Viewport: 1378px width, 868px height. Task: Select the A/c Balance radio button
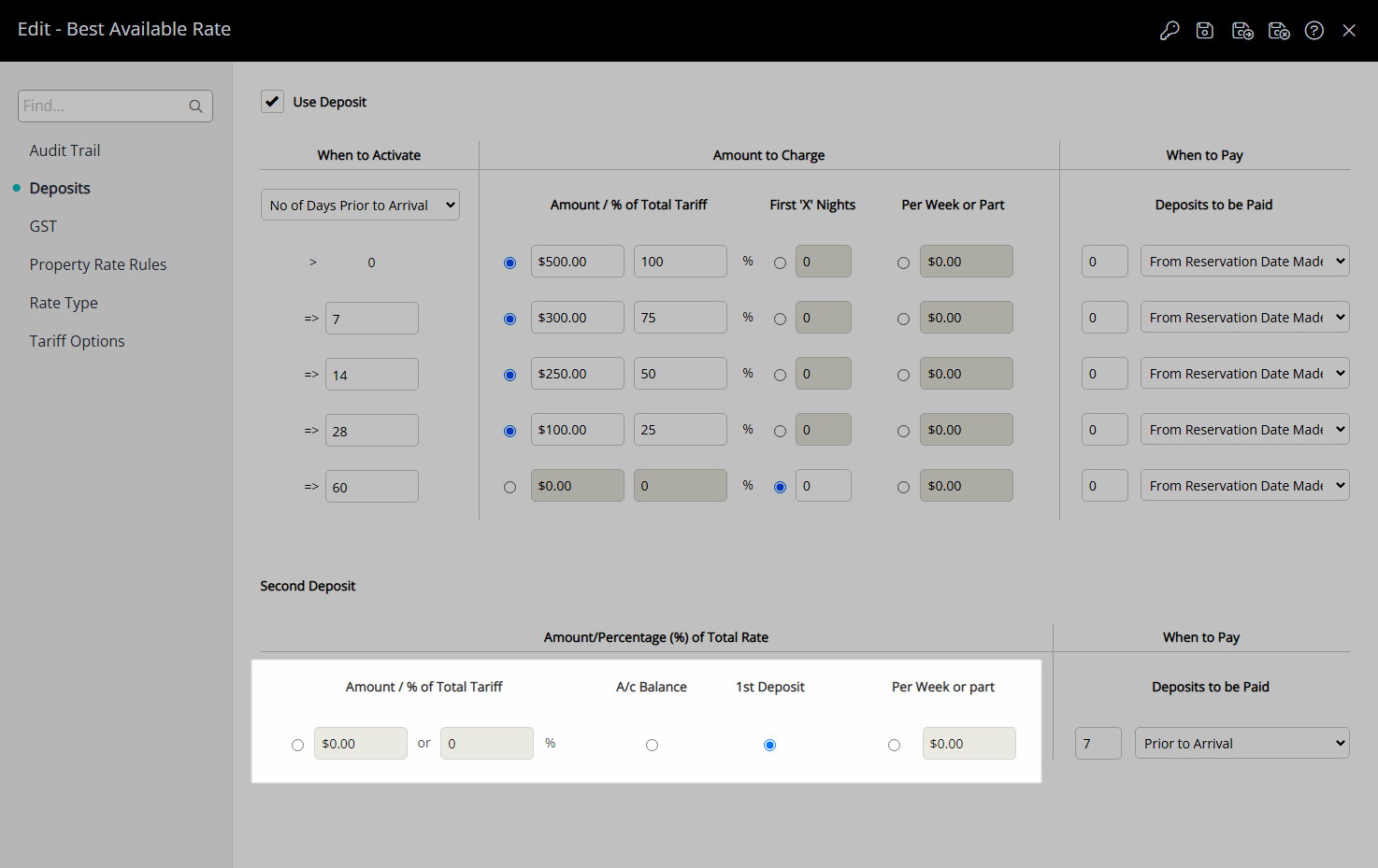point(652,745)
